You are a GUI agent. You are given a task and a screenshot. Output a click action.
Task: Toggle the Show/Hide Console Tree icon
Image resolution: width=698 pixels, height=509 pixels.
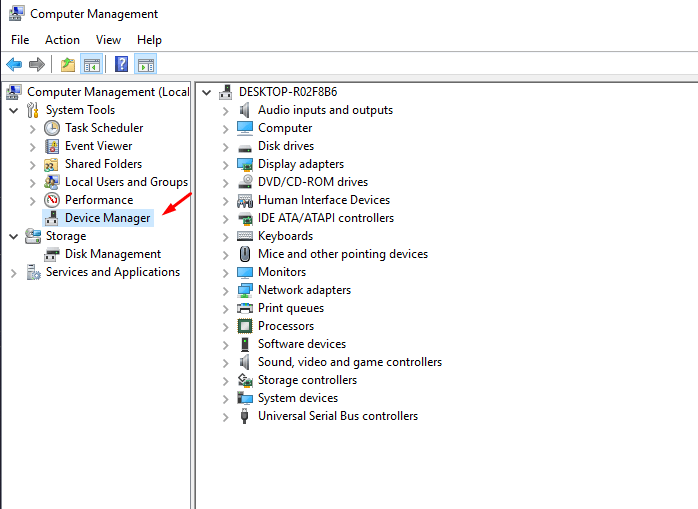click(92, 65)
